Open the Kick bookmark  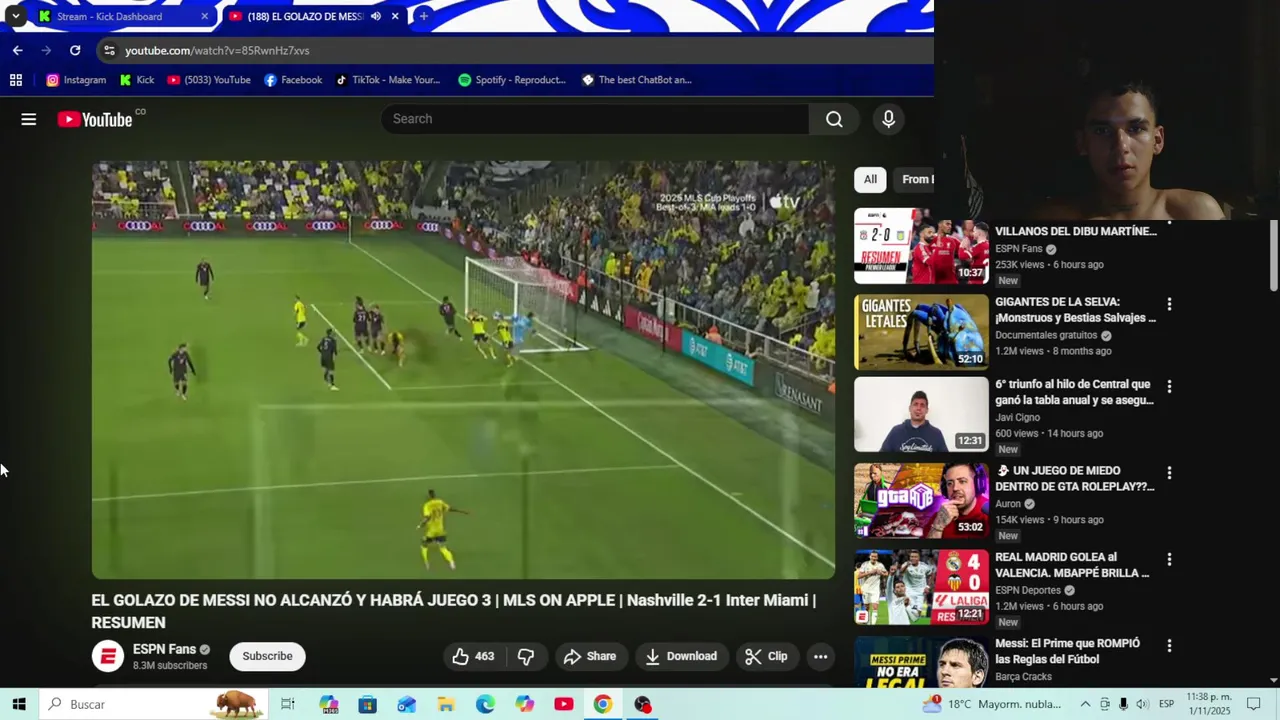point(137,80)
